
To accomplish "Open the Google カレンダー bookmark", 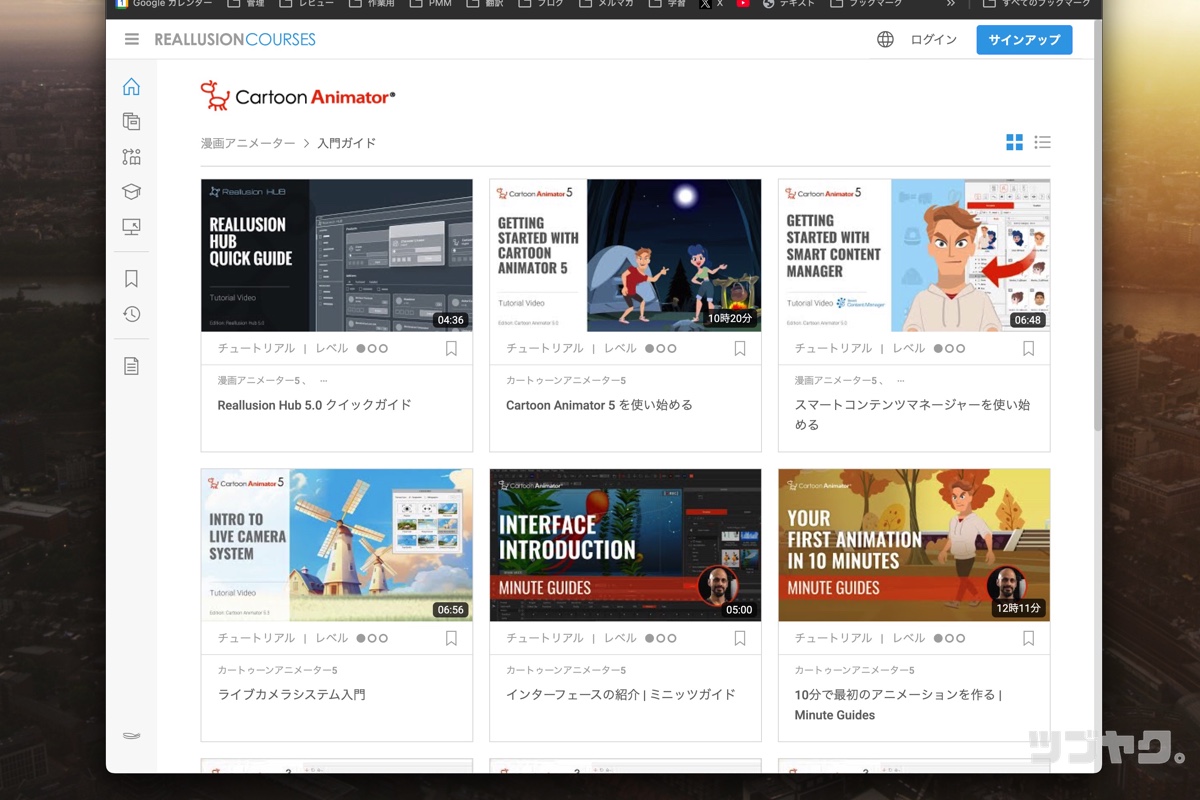I will point(163,4).
